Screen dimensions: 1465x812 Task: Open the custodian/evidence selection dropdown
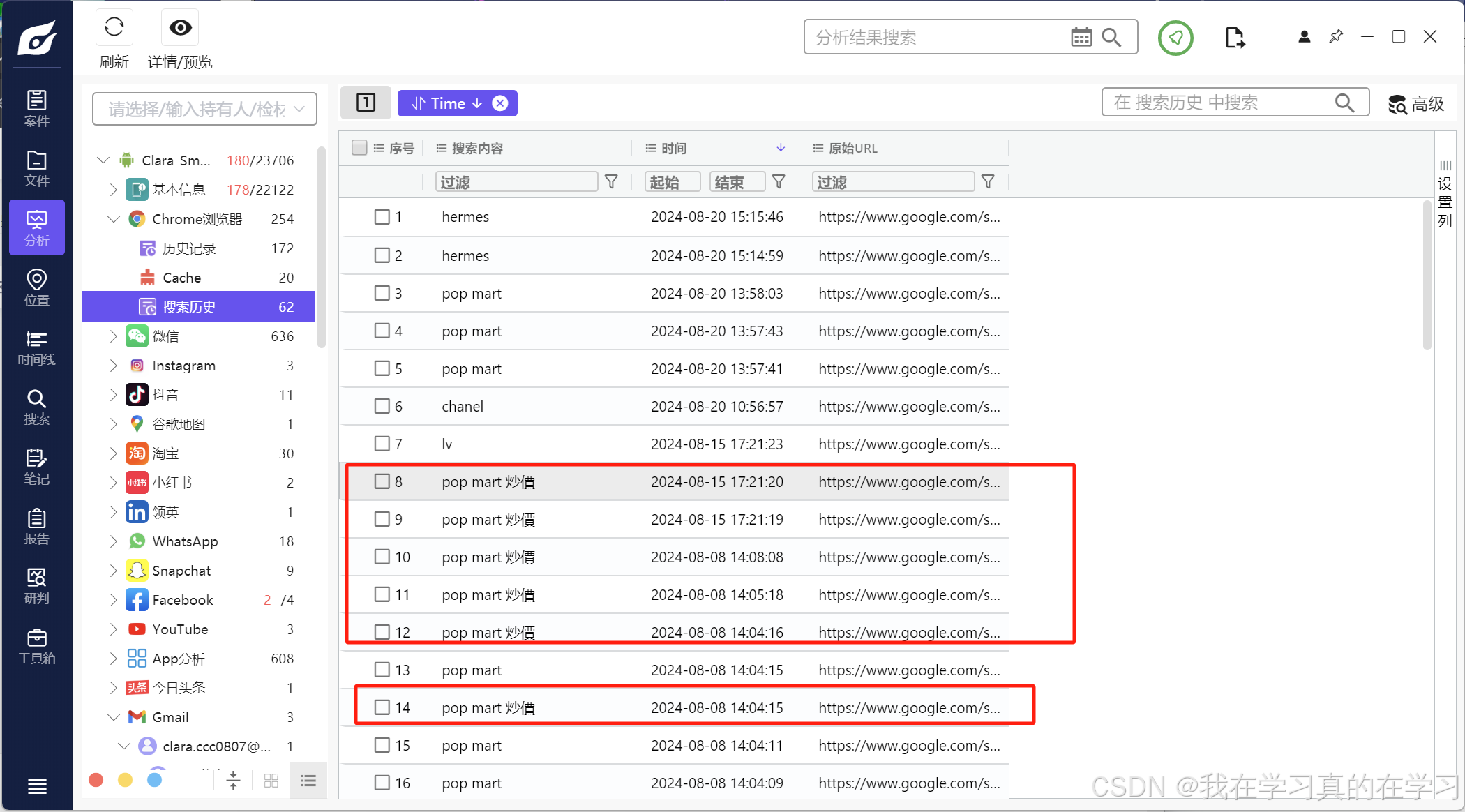(204, 109)
